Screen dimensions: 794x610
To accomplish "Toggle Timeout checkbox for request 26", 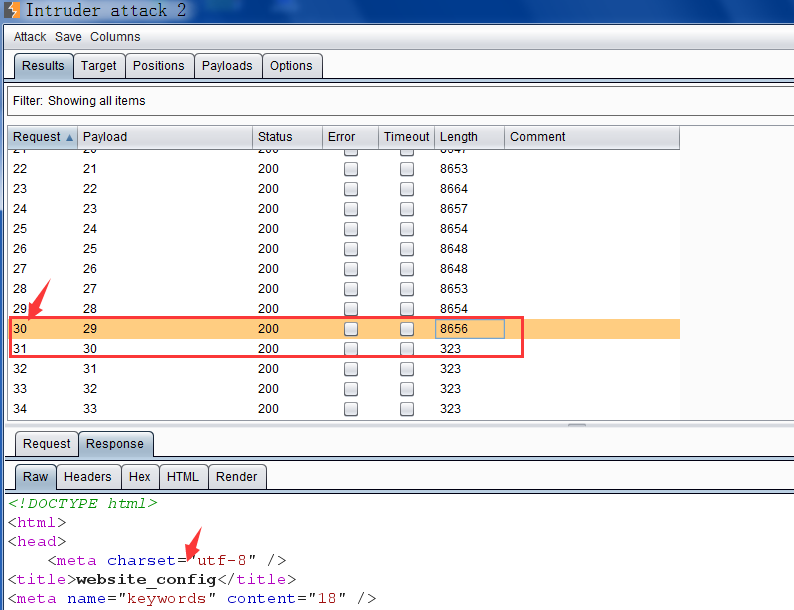I will point(407,249).
